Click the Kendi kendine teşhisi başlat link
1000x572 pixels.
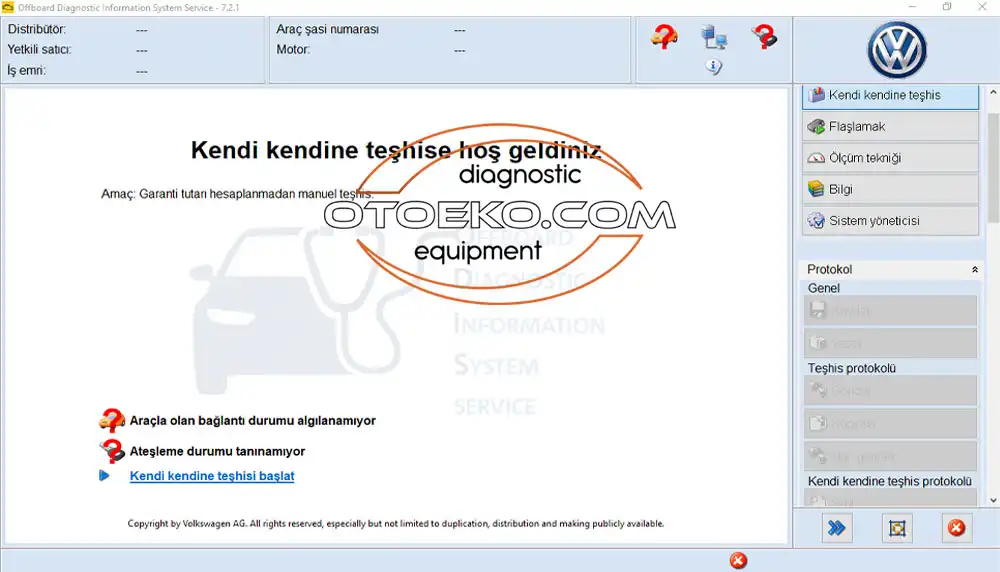point(212,476)
